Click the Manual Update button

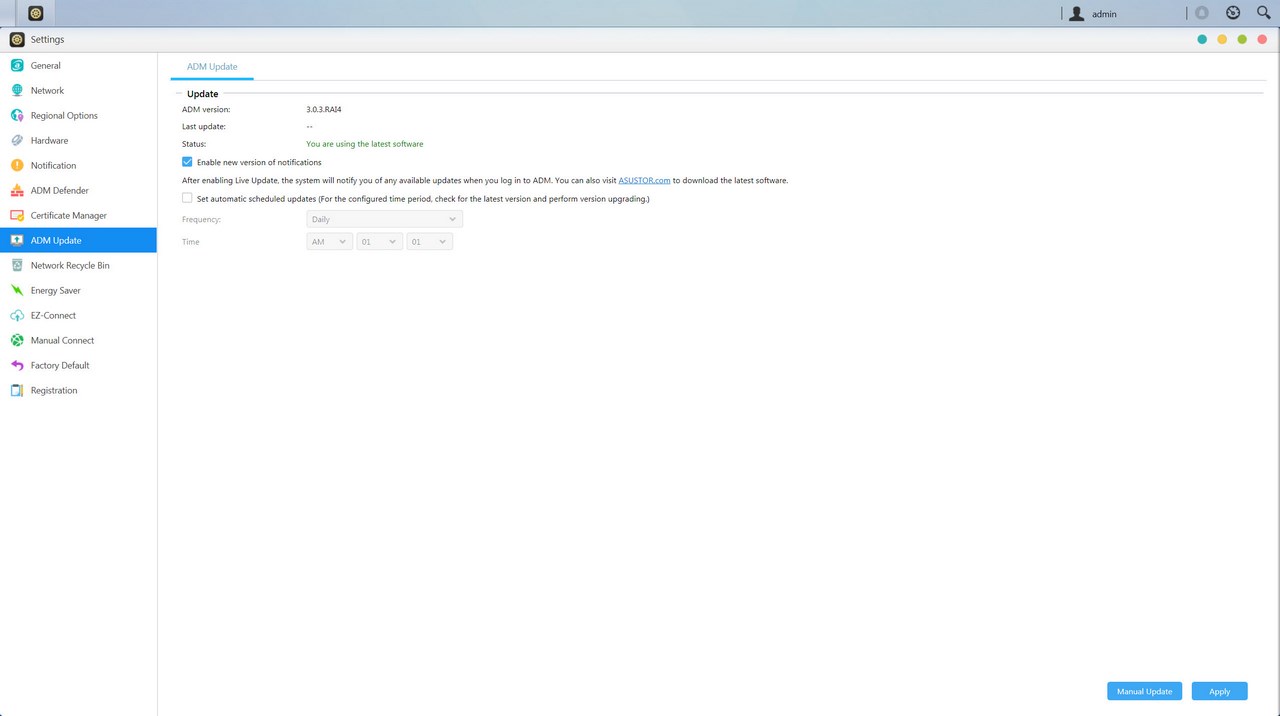[x=1144, y=691]
